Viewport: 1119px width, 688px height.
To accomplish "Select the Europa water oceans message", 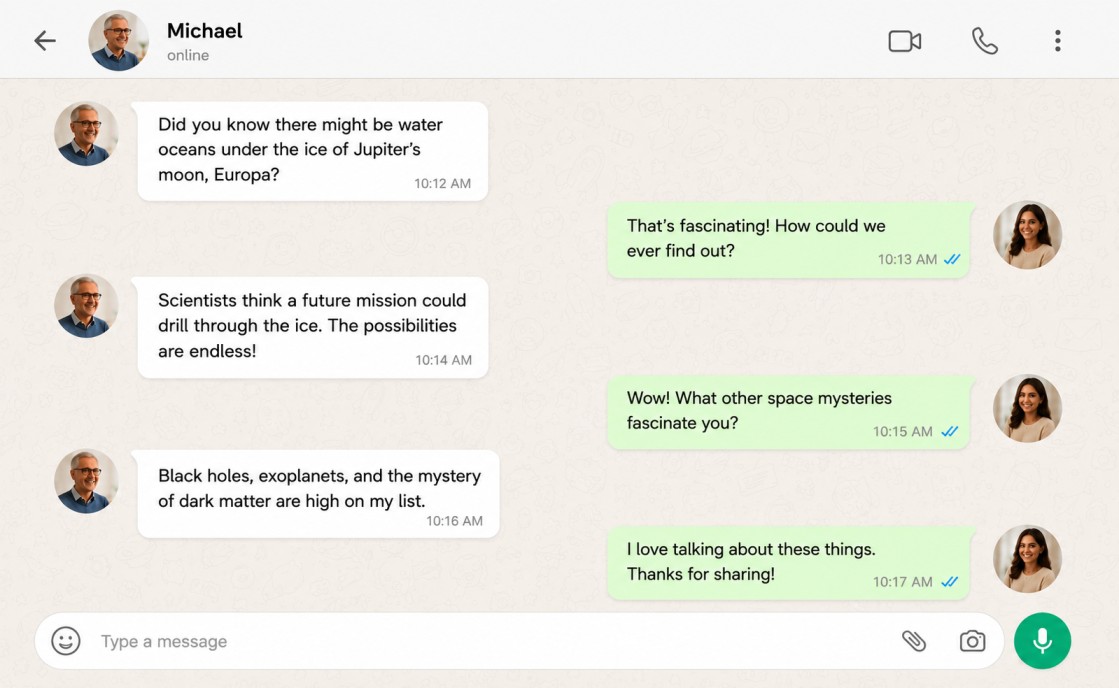I will [x=313, y=151].
